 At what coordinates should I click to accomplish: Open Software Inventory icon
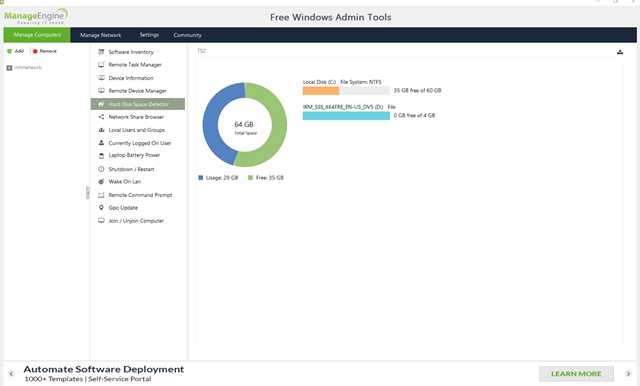point(101,52)
